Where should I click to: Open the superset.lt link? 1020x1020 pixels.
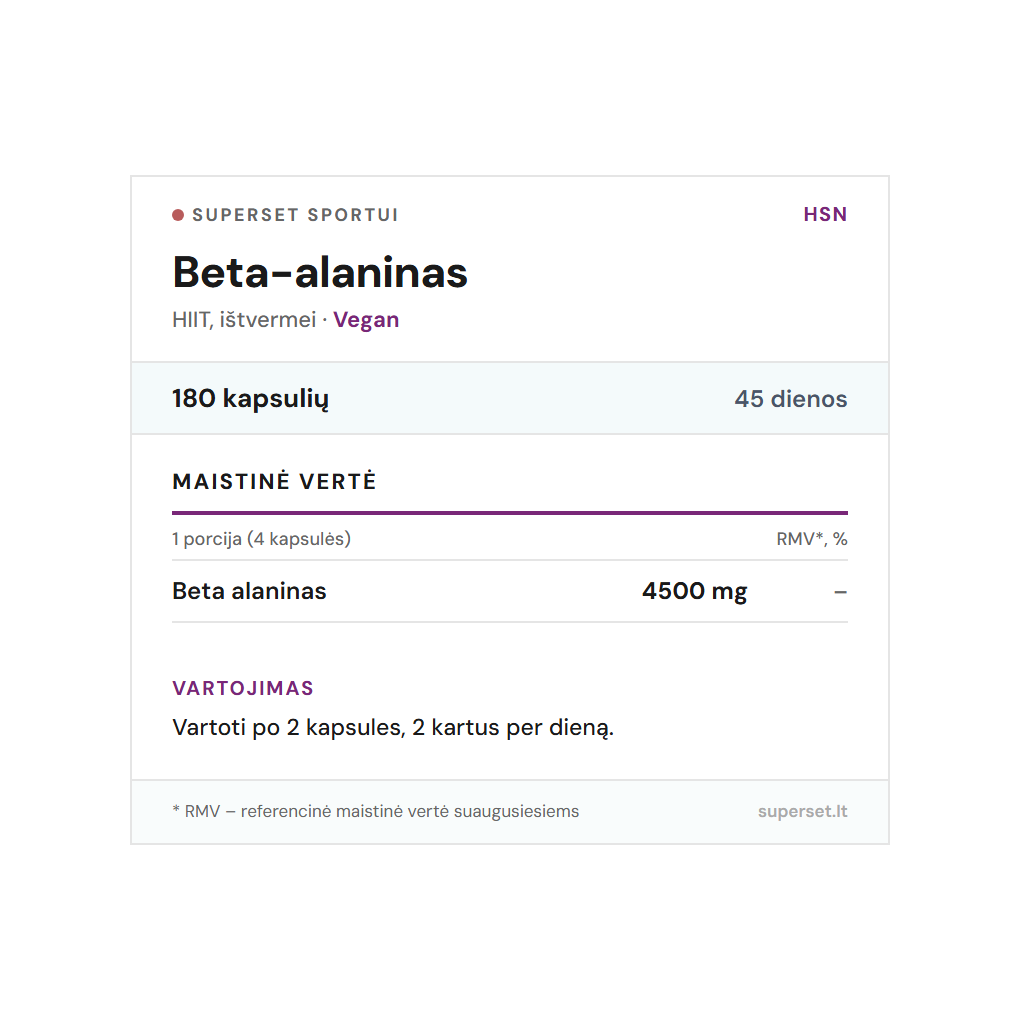click(x=802, y=811)
